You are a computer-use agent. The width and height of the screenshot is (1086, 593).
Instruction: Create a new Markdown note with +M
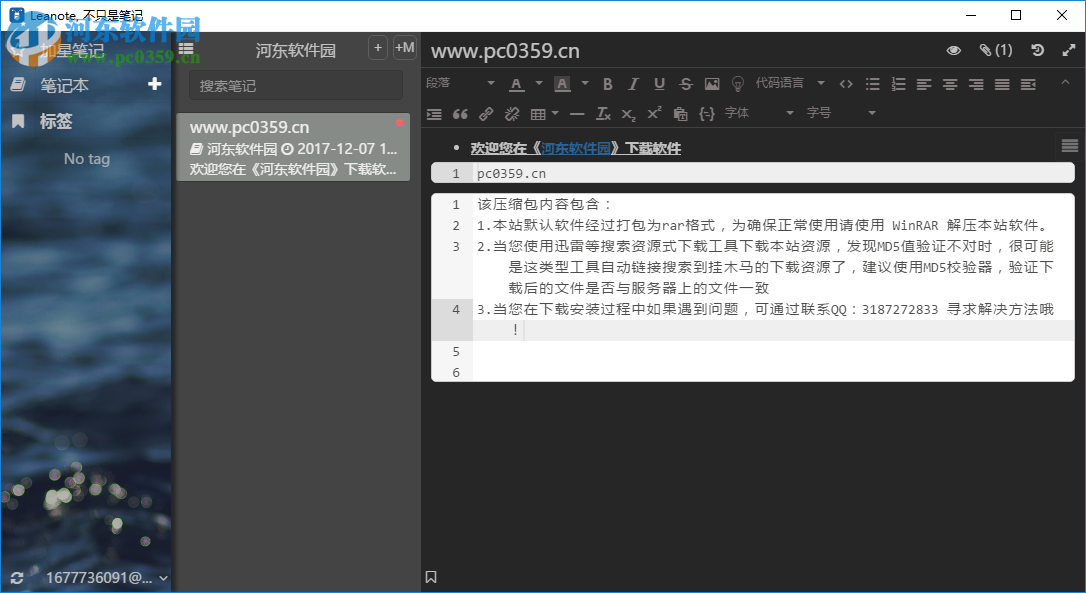tap(405, 47)
